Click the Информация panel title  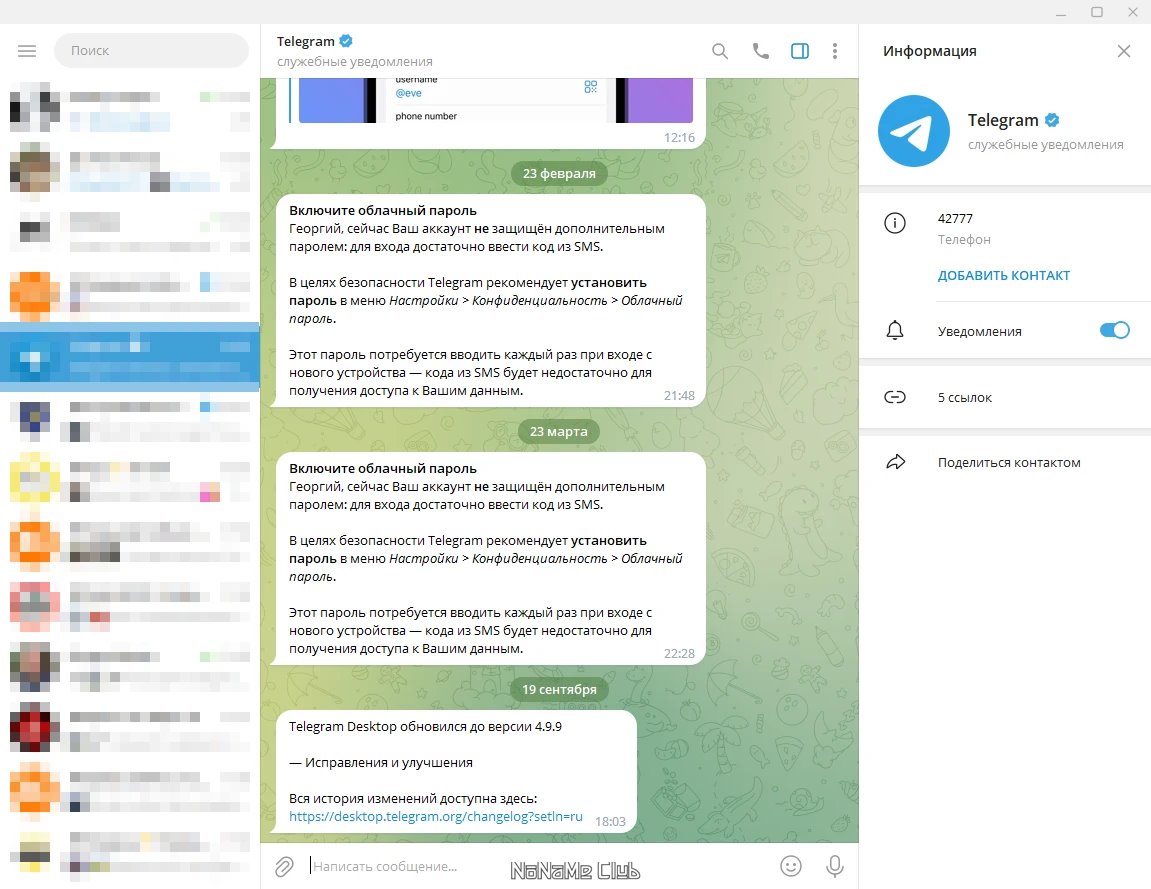coord(929,51)
